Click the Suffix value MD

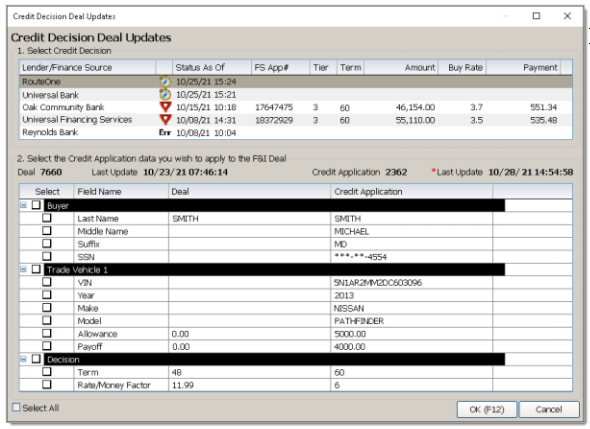coord(341,244)
